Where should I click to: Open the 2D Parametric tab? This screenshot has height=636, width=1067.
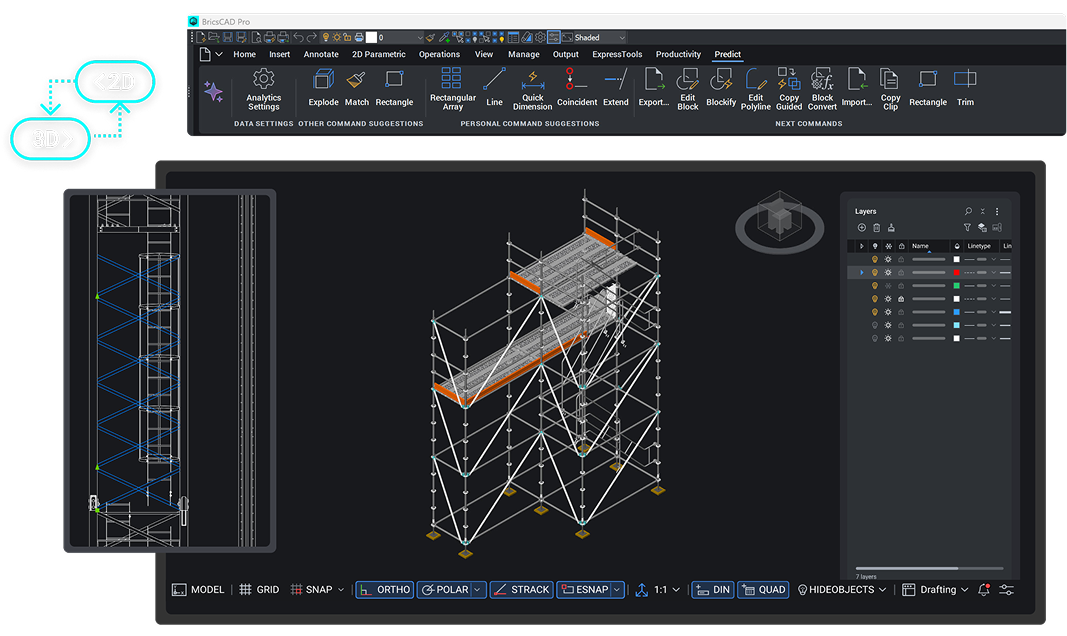pyautogui.click(x=378, y=54)
